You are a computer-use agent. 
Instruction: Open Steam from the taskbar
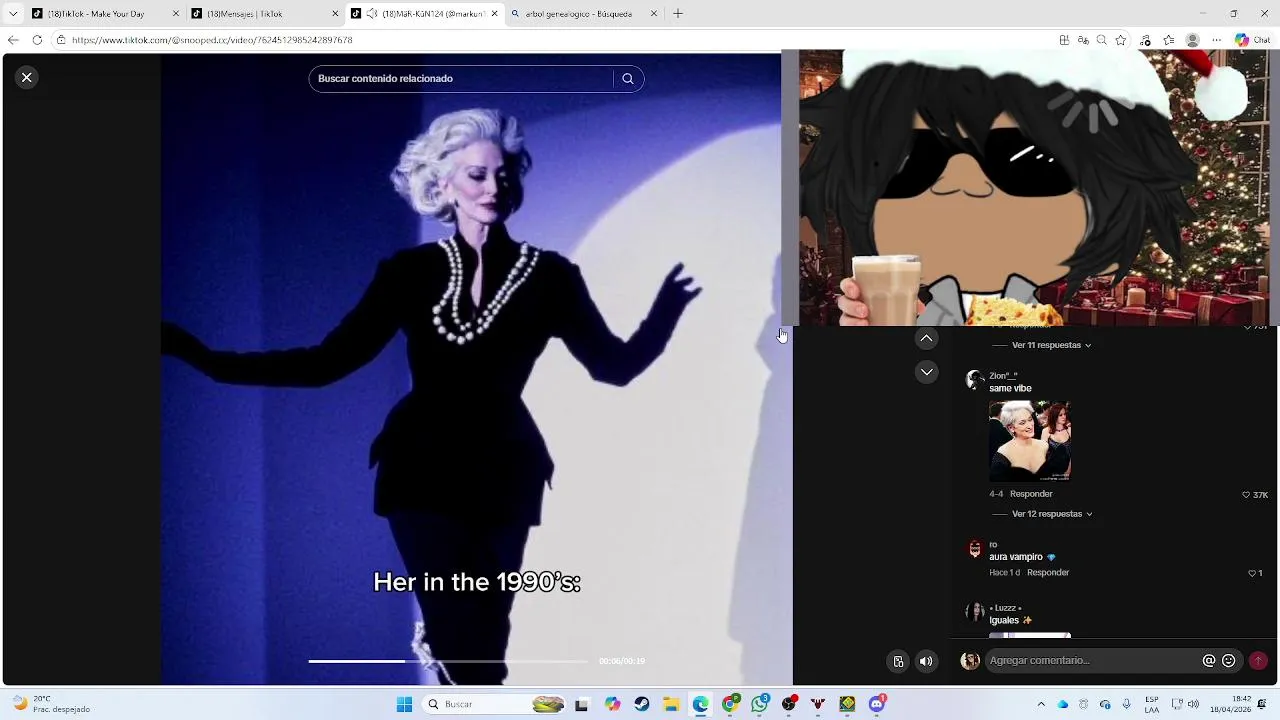tap(641, 705)
